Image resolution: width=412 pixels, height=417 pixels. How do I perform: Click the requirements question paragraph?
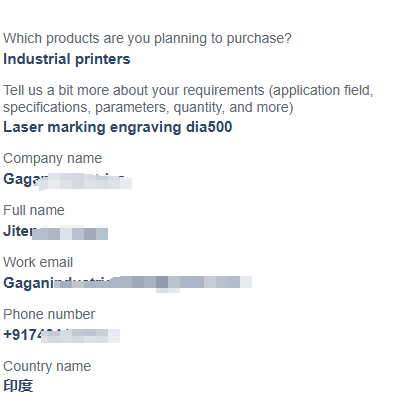coord(188,99)
